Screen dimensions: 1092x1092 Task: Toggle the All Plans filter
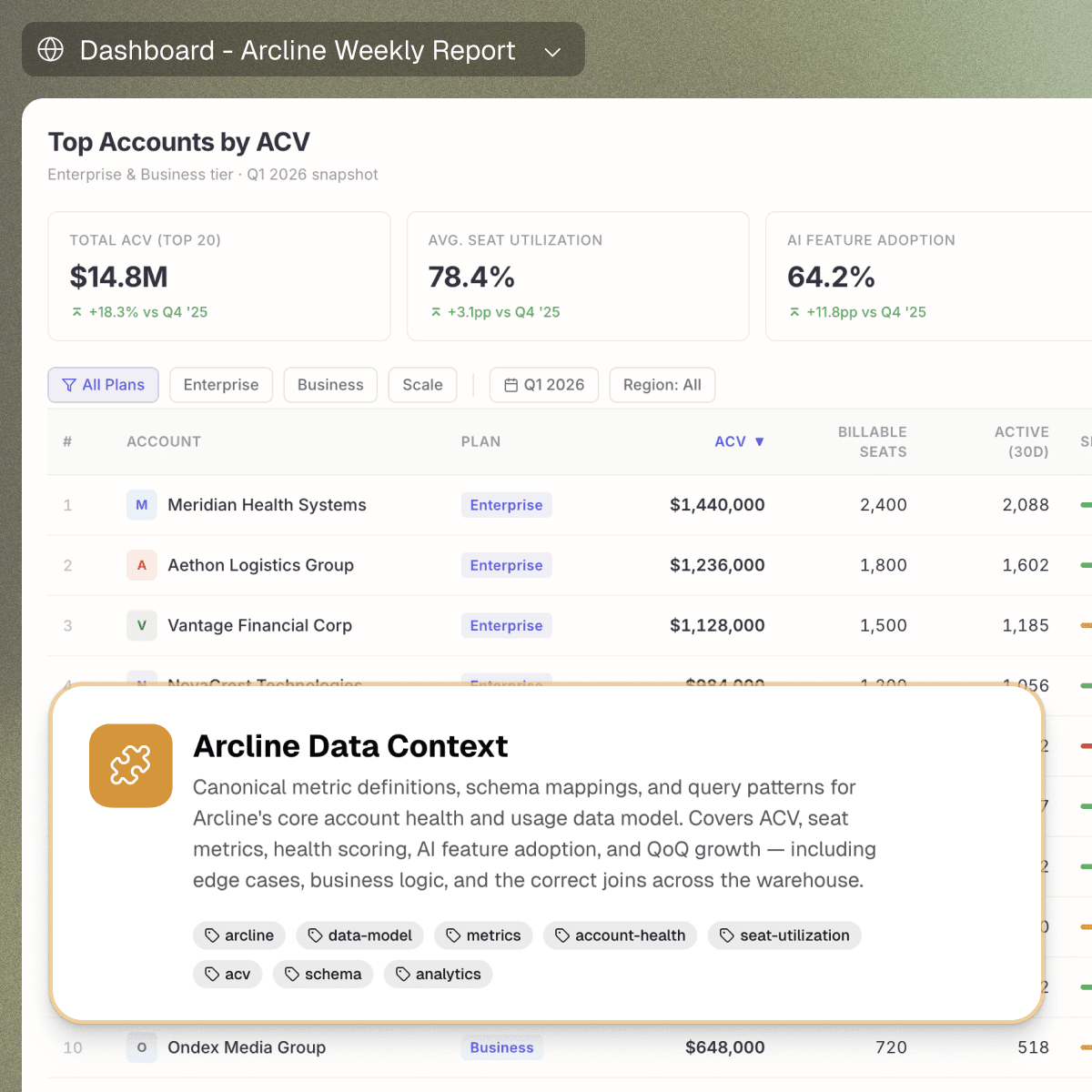[x=103, y=385]
